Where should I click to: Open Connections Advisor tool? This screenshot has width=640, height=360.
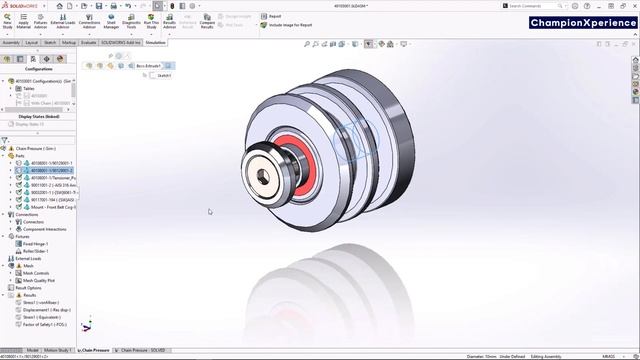pos(89,21)
